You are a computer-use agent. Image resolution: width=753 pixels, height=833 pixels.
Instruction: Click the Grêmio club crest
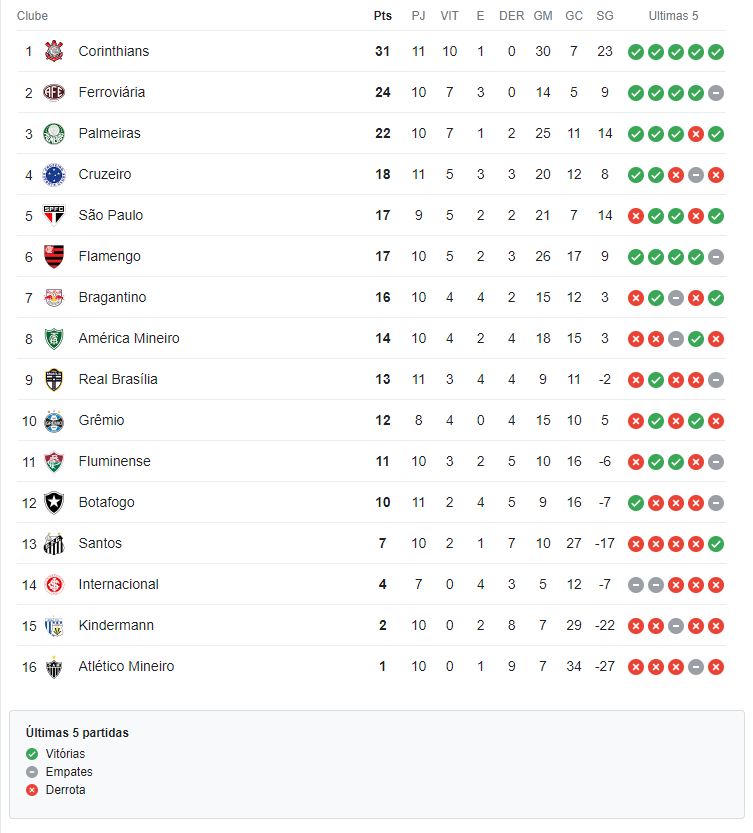54,421
